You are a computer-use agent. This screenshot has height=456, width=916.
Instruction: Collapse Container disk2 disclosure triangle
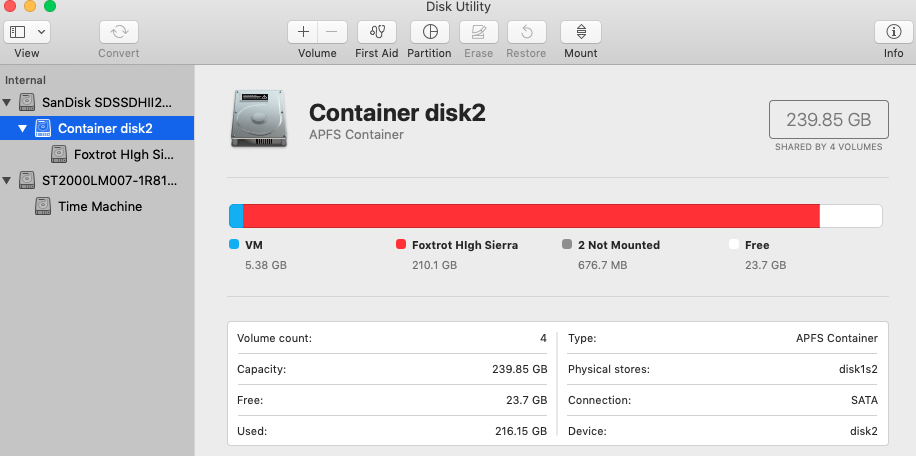pyautogui.click(x=23, y=128)
